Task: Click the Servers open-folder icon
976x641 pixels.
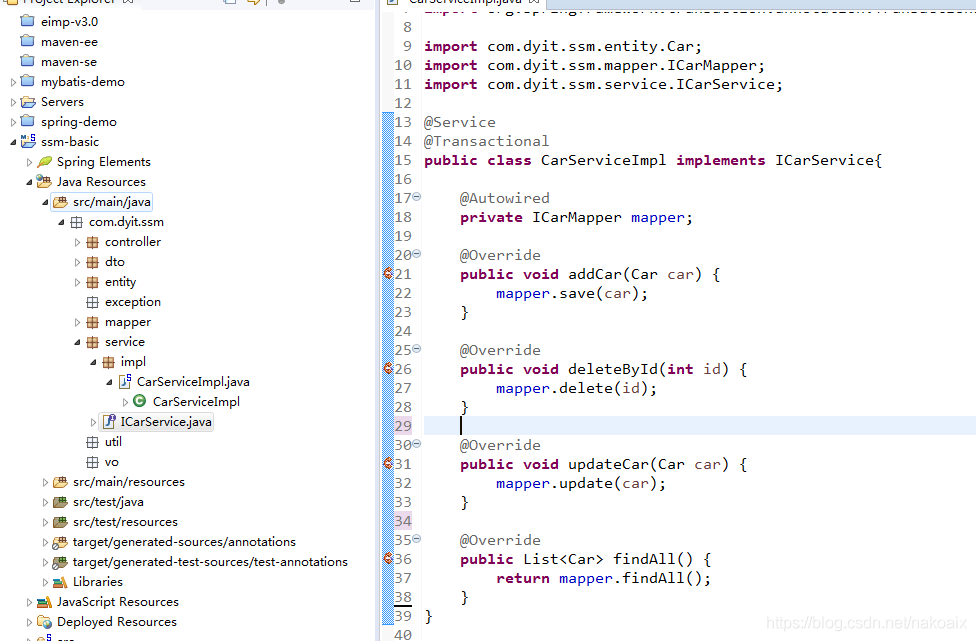Action: 28,101
